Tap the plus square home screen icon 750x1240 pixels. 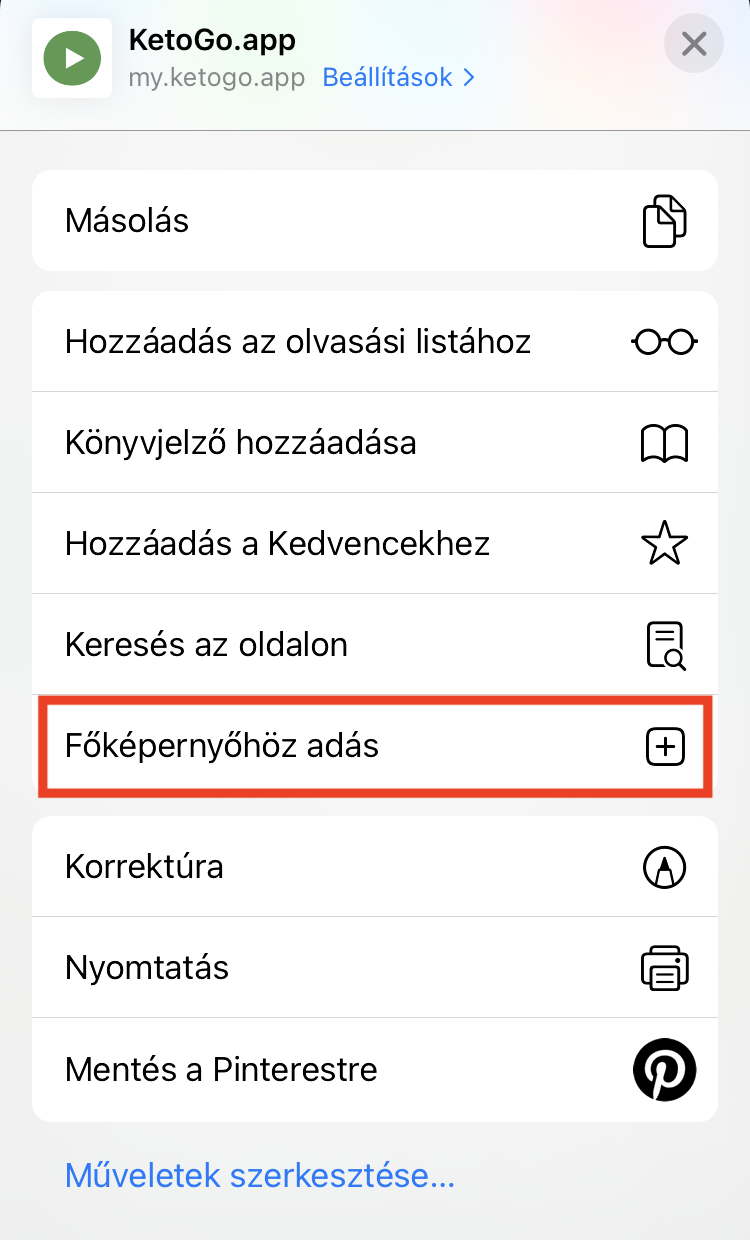(x=664, y=747)
